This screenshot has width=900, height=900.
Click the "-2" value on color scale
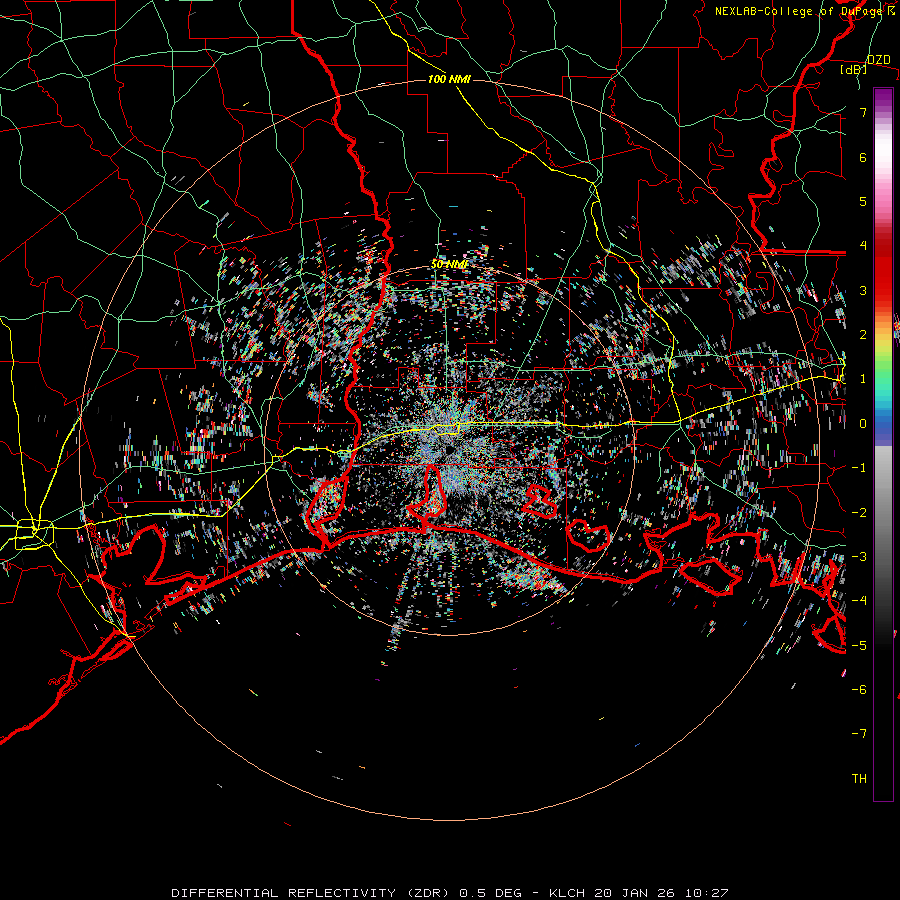pyautogui.click(x=859, y=513)
